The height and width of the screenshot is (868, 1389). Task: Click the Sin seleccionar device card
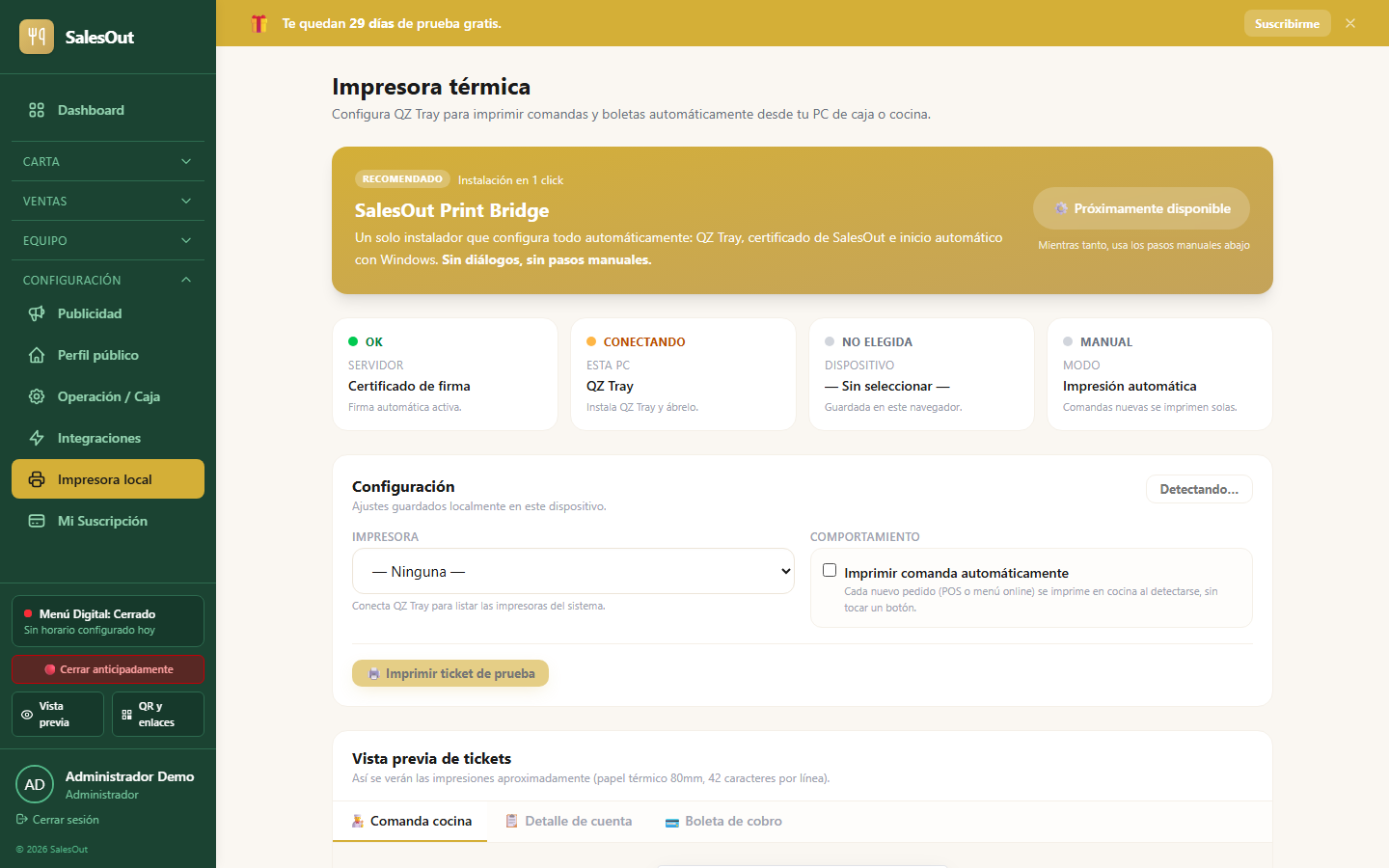(x=921, y=374)
